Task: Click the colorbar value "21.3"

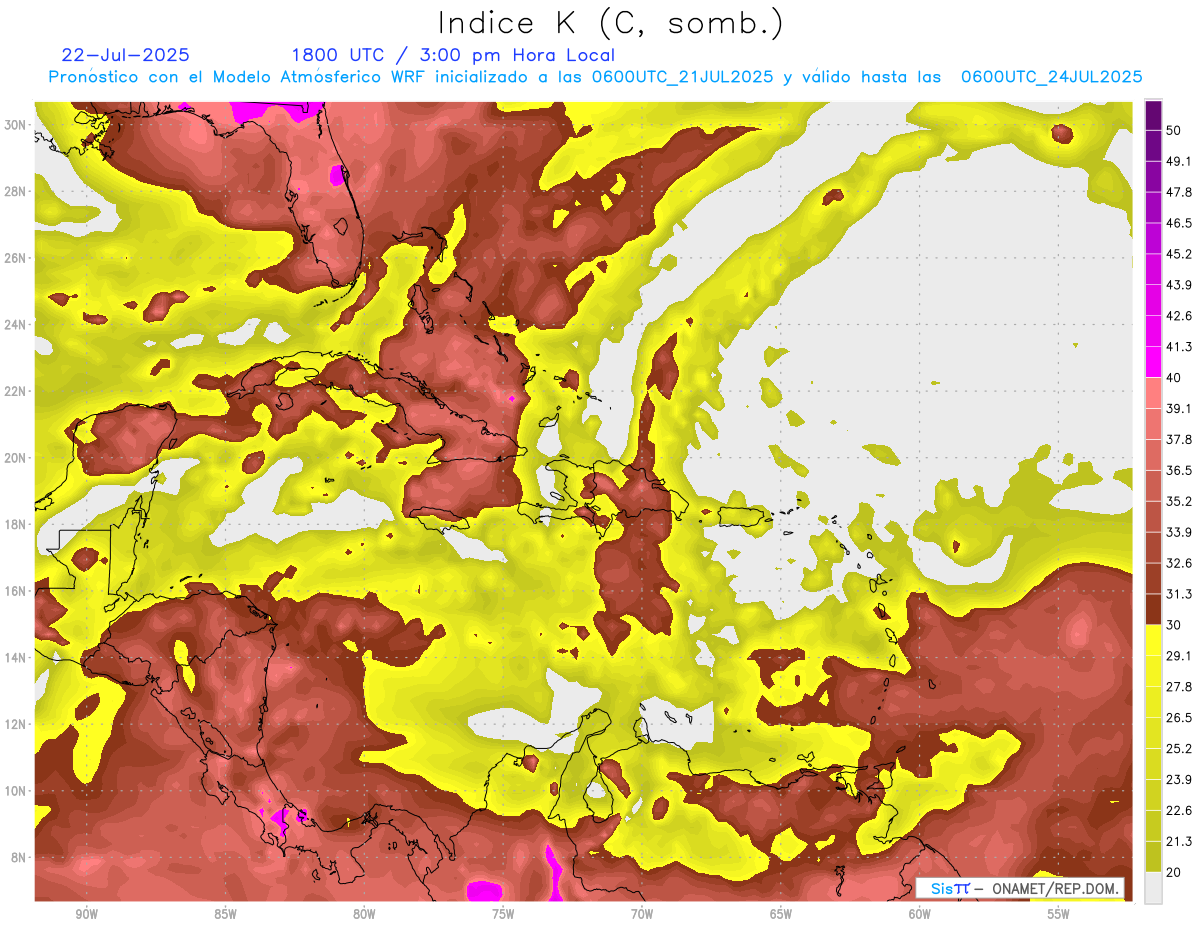Action: [1179, 841]
